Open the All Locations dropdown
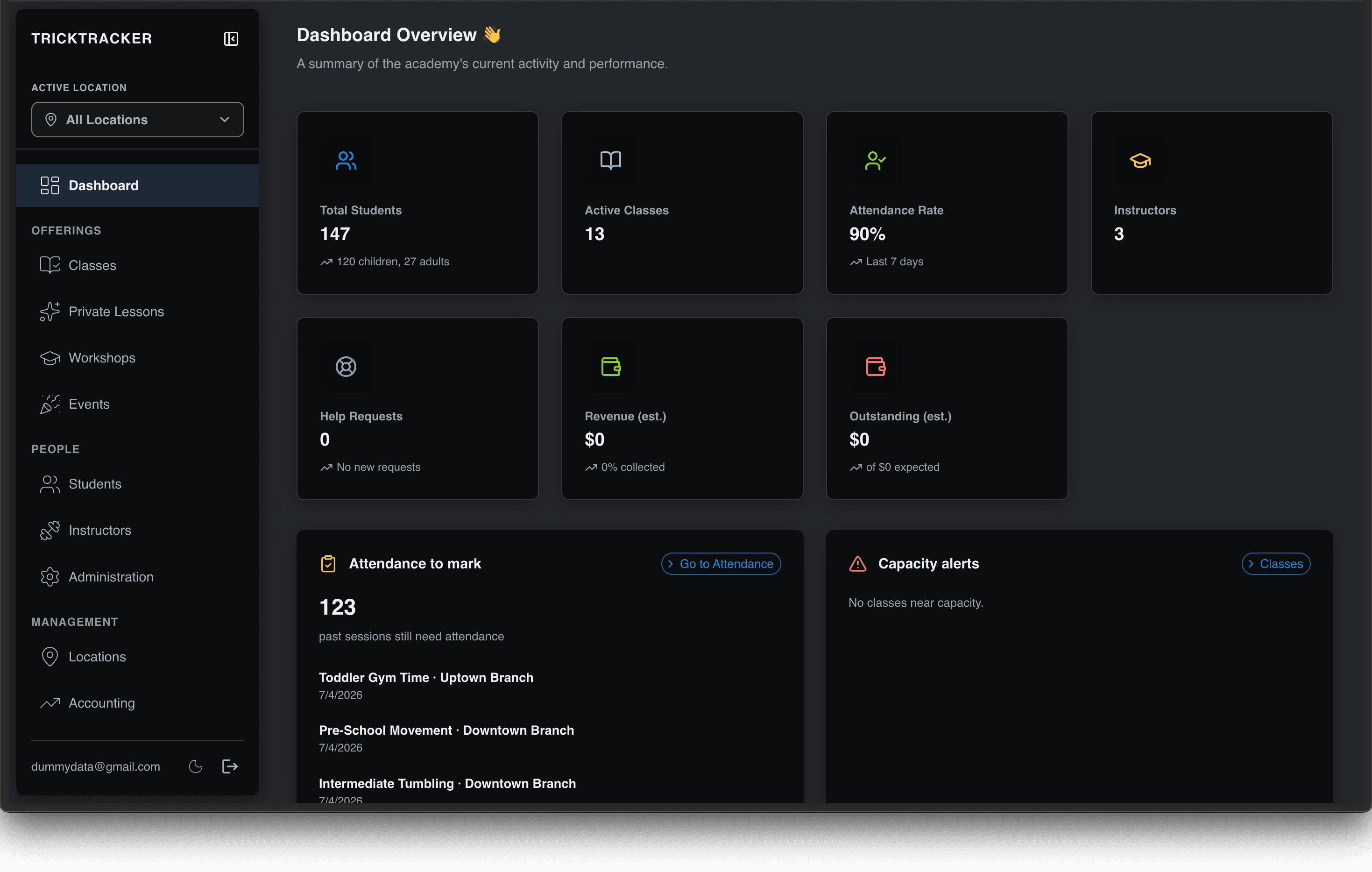Image resolution: width=1372 pixels, height=872 pixels. [137, 120]
